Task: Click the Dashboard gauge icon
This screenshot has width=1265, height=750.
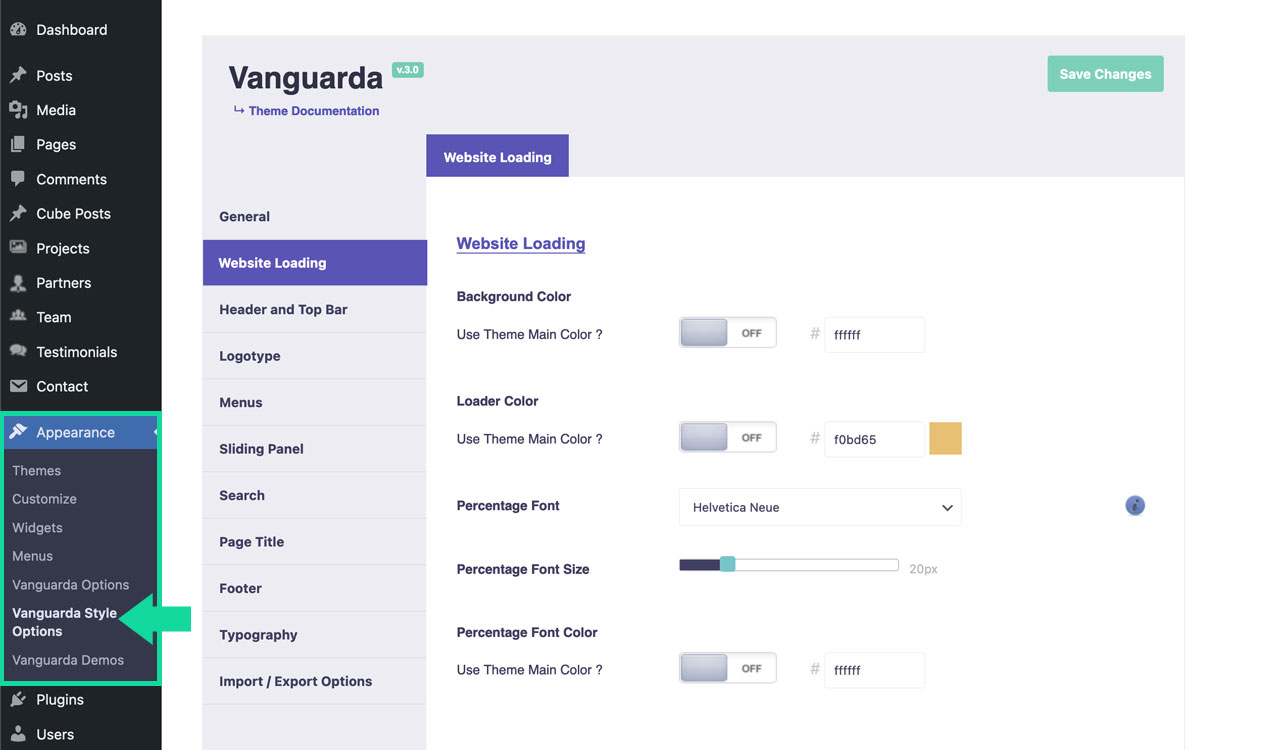Action: tap(18, 30)
